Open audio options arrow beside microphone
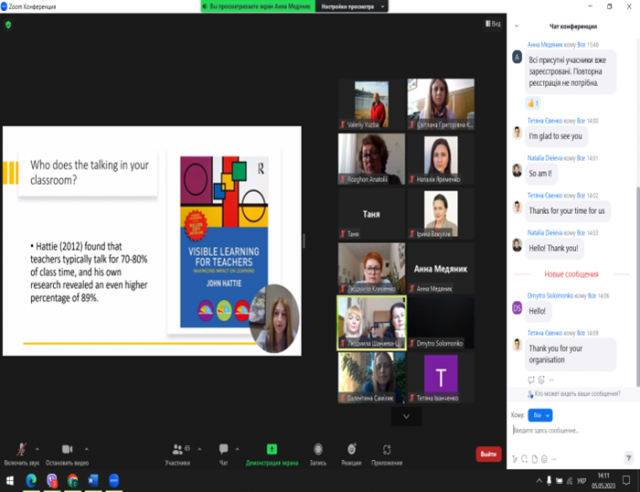 pos(37,449)
